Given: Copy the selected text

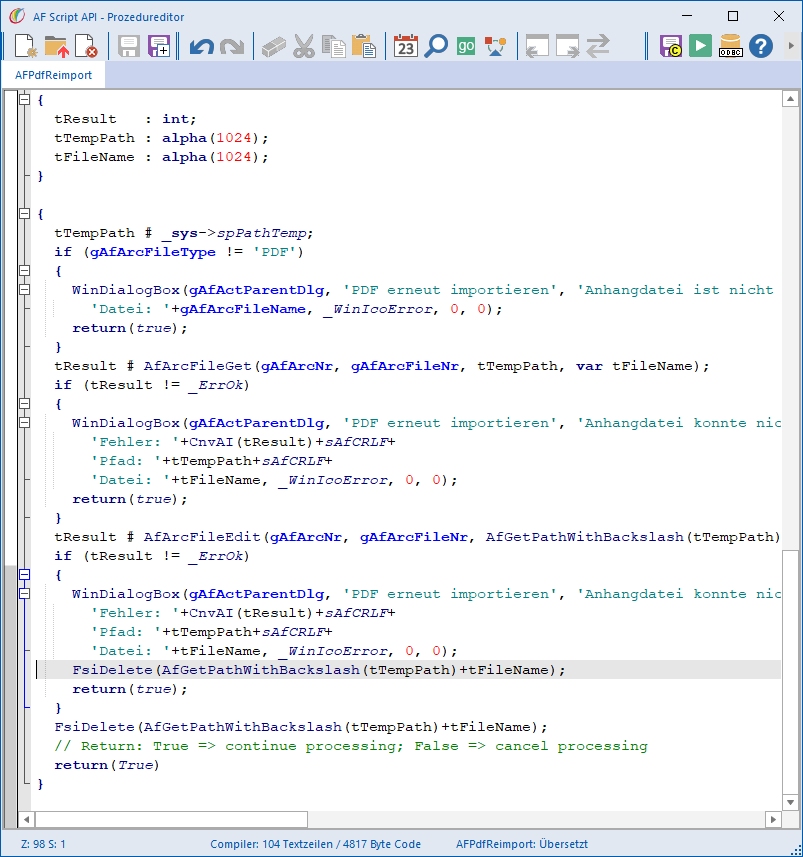Looking at the screenshot, I should pos(334,46).
